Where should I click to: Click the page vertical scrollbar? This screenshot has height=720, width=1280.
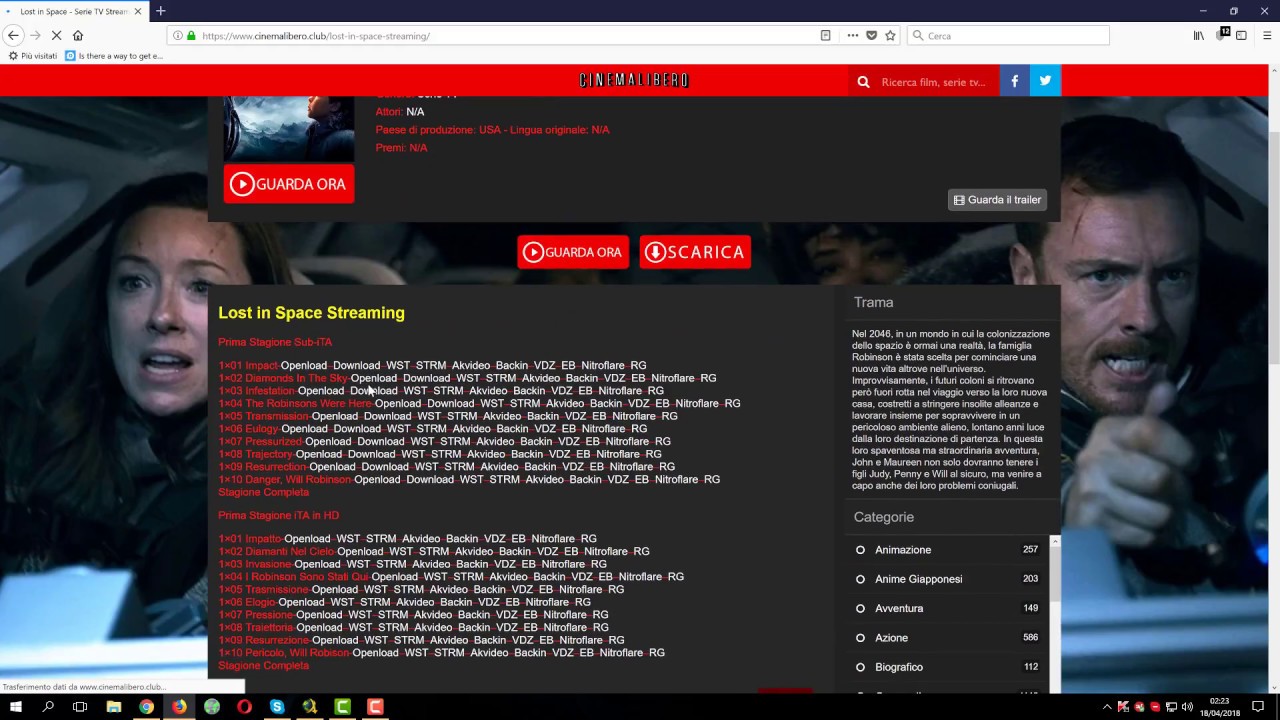(1273, 380)
